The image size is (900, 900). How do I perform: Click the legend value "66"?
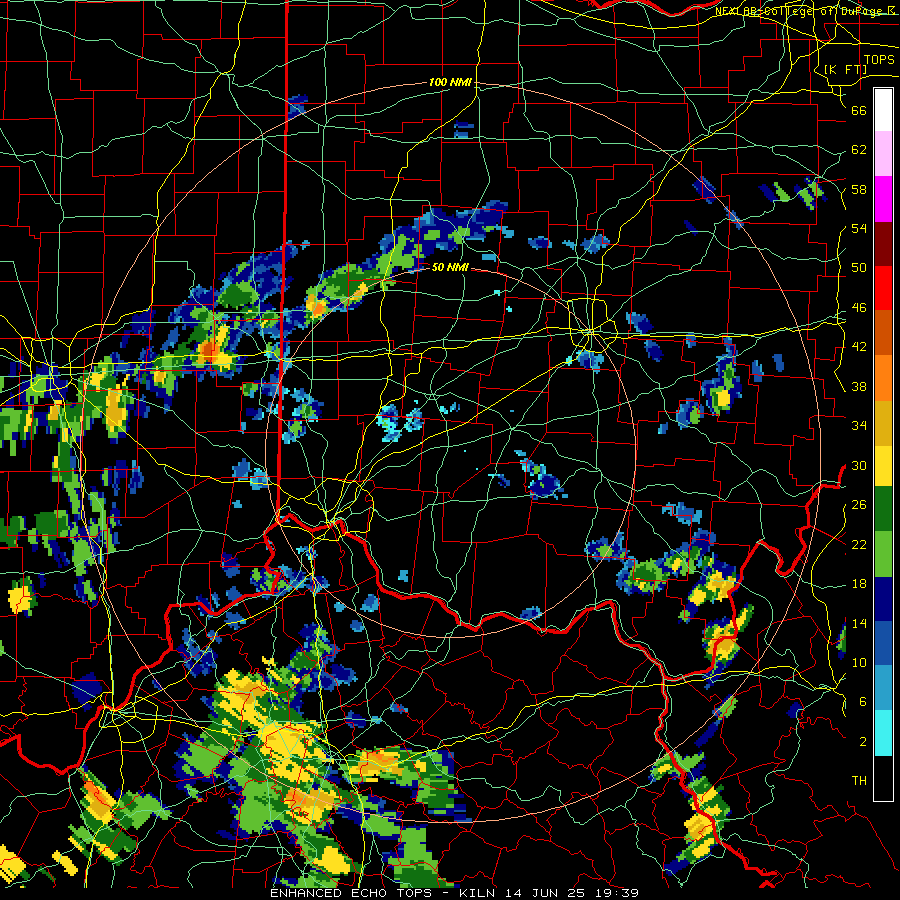coord(859,110)
